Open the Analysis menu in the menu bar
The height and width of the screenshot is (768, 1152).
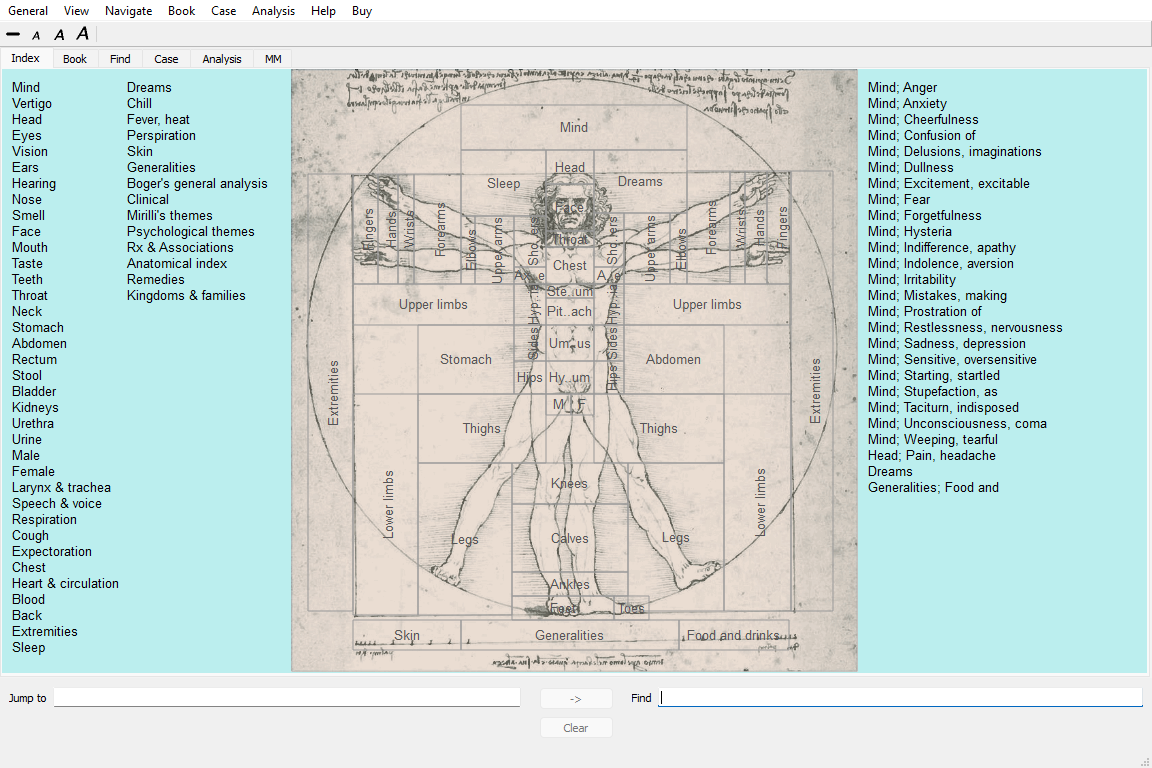[273, 11]
